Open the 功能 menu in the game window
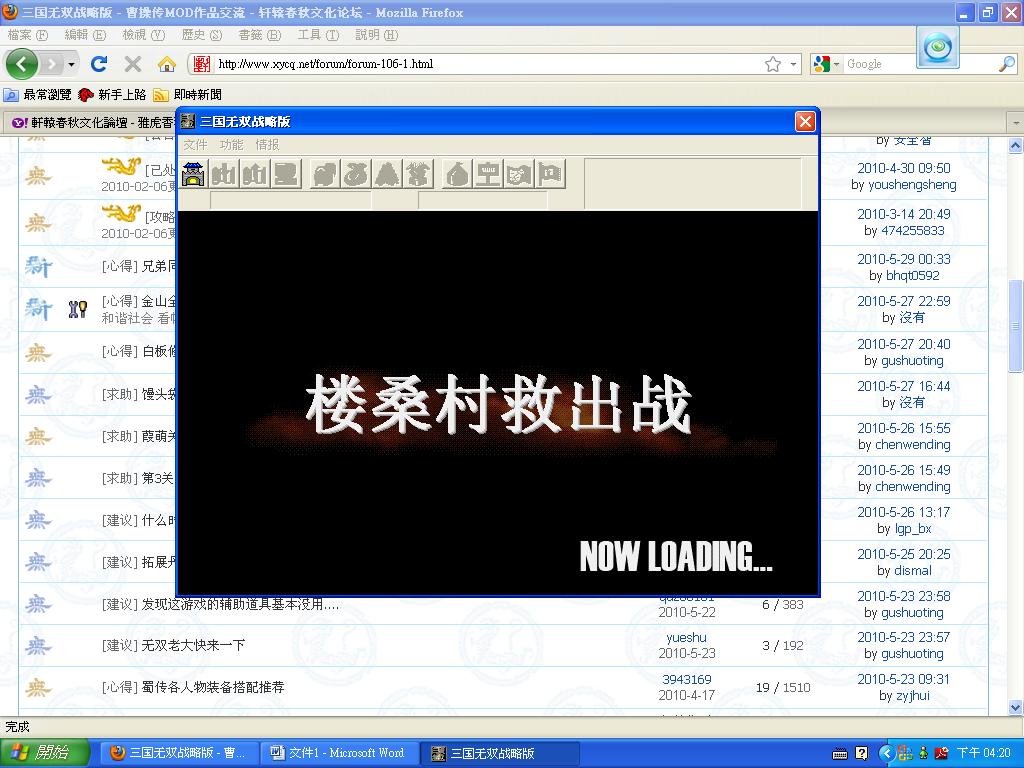1024x768 pixels. [x=231, y=144]
